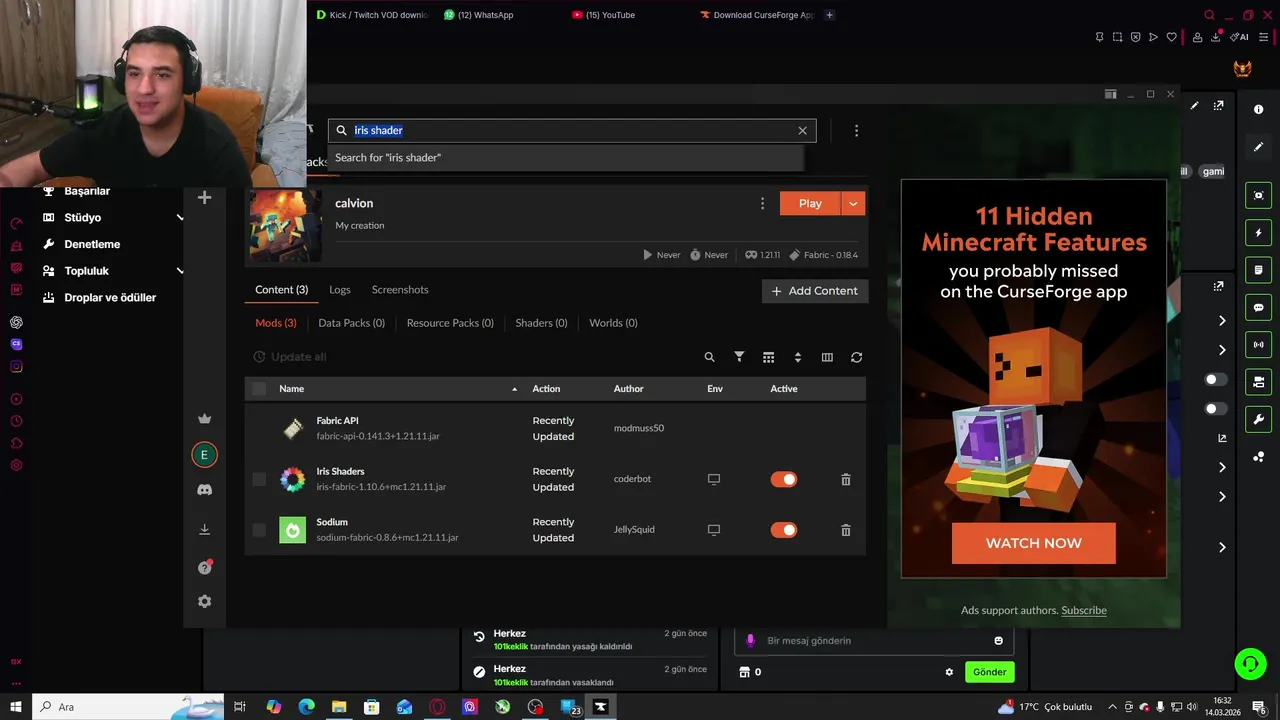Image resolution: width=1280 pixels, height=720 pixels.
Task: Tick the Sodium row checkbox
Action: tap(259, 530)
